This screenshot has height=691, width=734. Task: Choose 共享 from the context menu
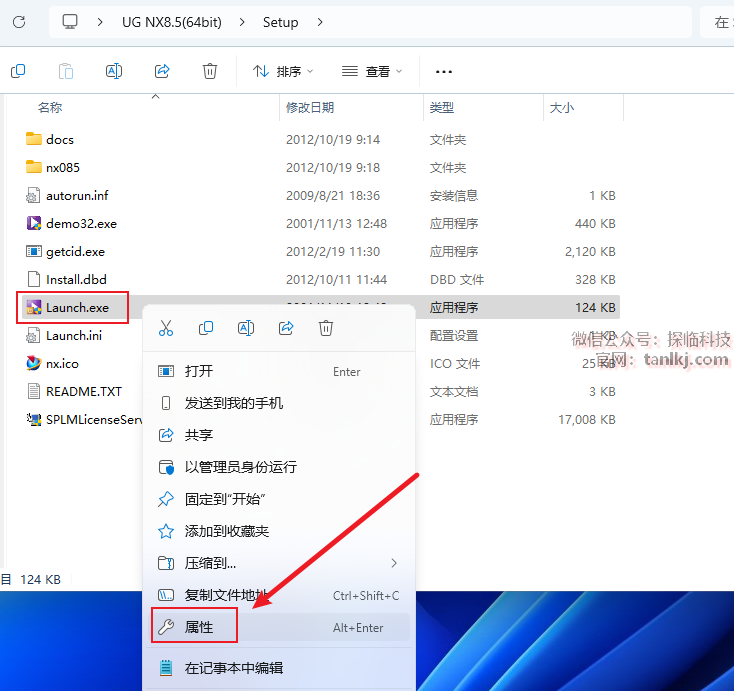[x=279, y=435]
